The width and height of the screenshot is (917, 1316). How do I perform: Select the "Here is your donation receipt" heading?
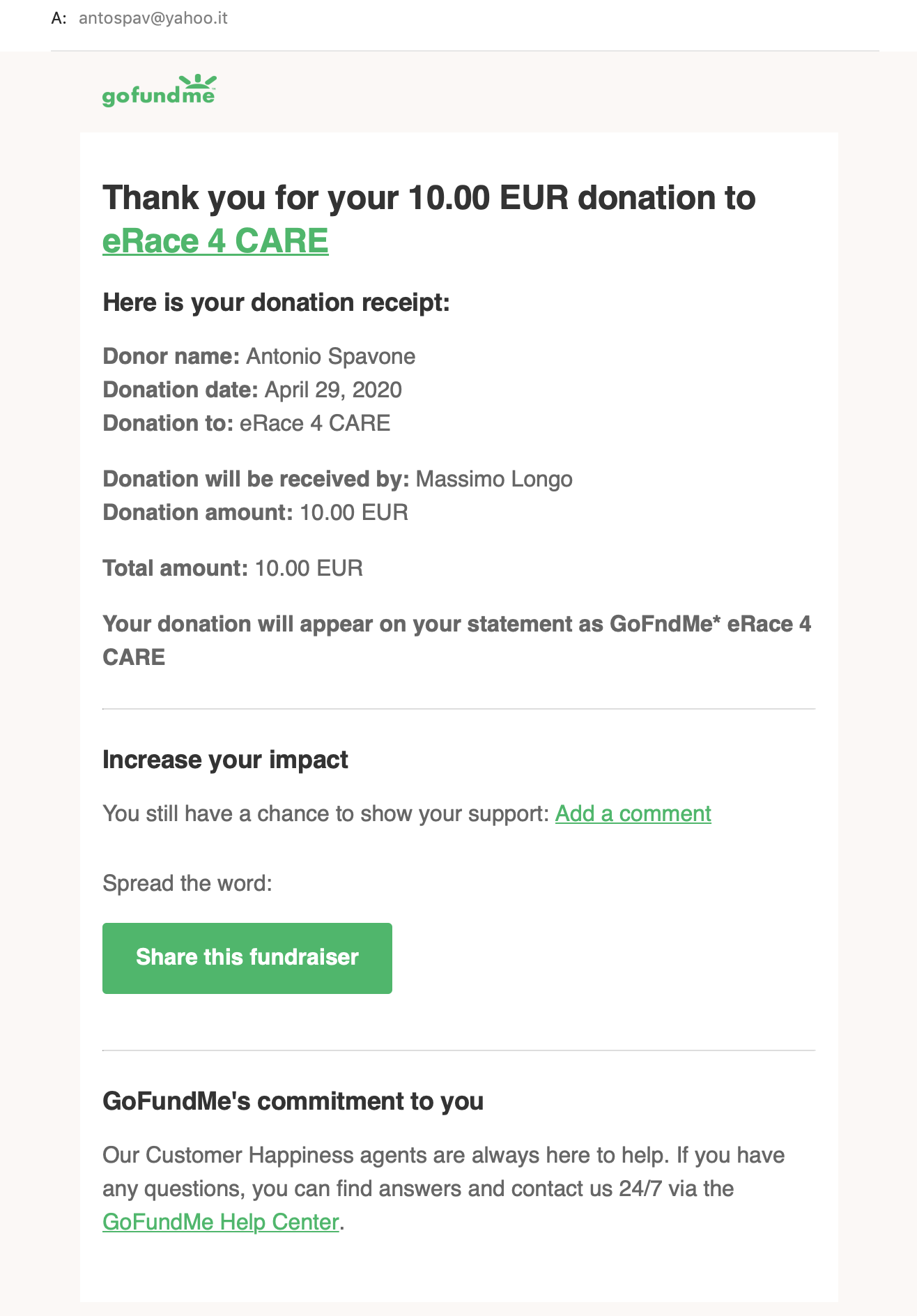tap(276, 303)
